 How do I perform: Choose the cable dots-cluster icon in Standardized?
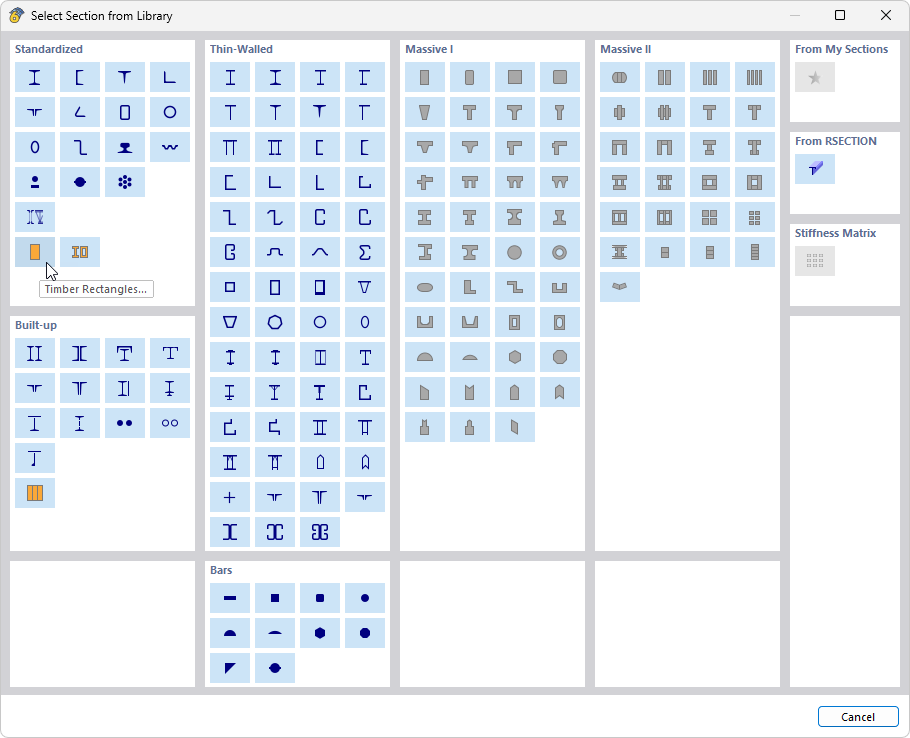click(125, 182)
